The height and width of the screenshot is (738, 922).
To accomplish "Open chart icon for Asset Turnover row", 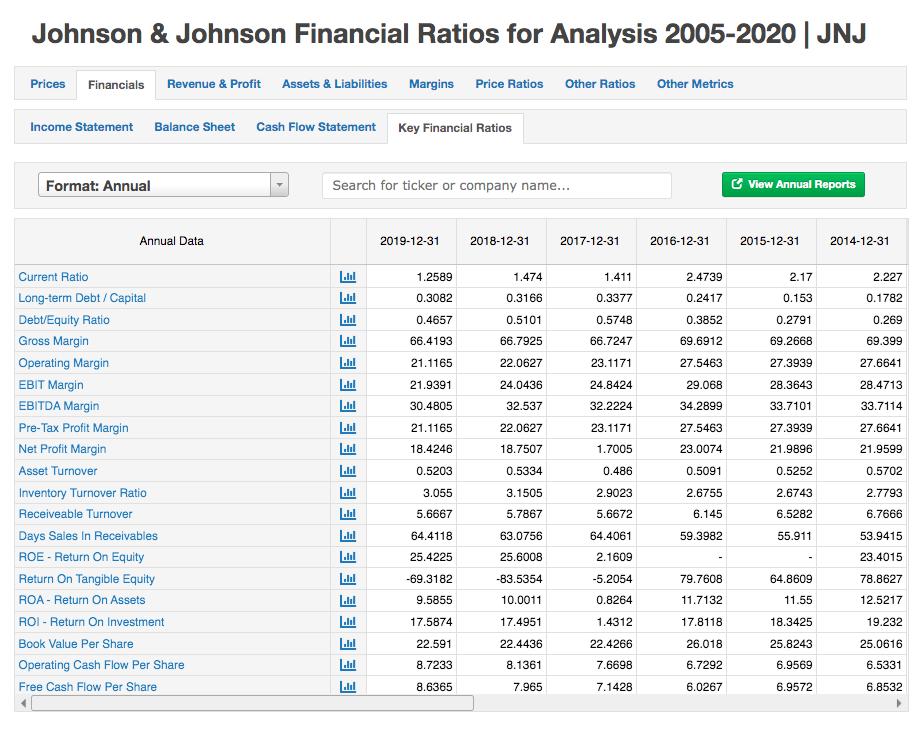I will (348, 471).
